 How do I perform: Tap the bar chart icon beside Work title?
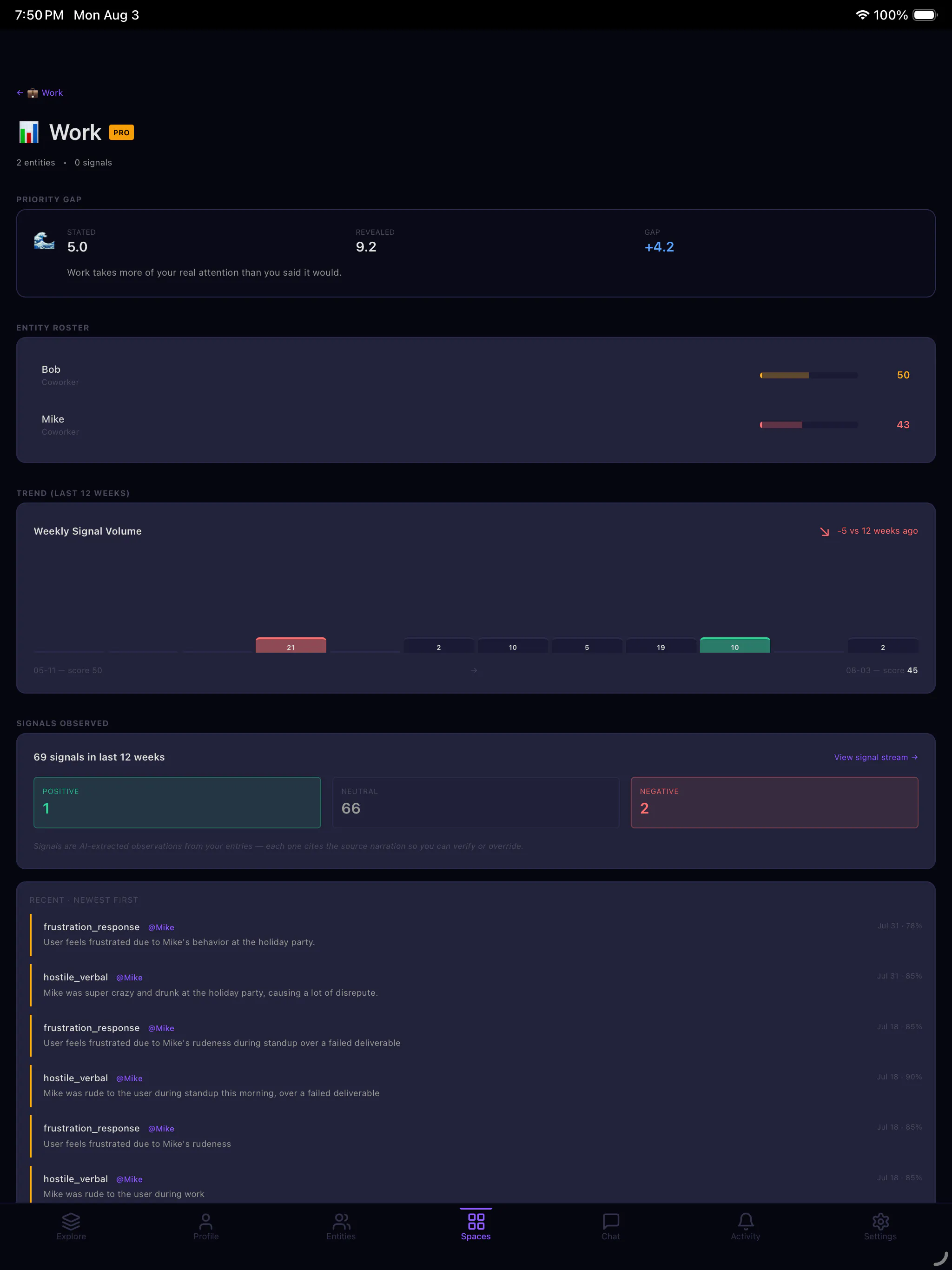tap(29, 132)
